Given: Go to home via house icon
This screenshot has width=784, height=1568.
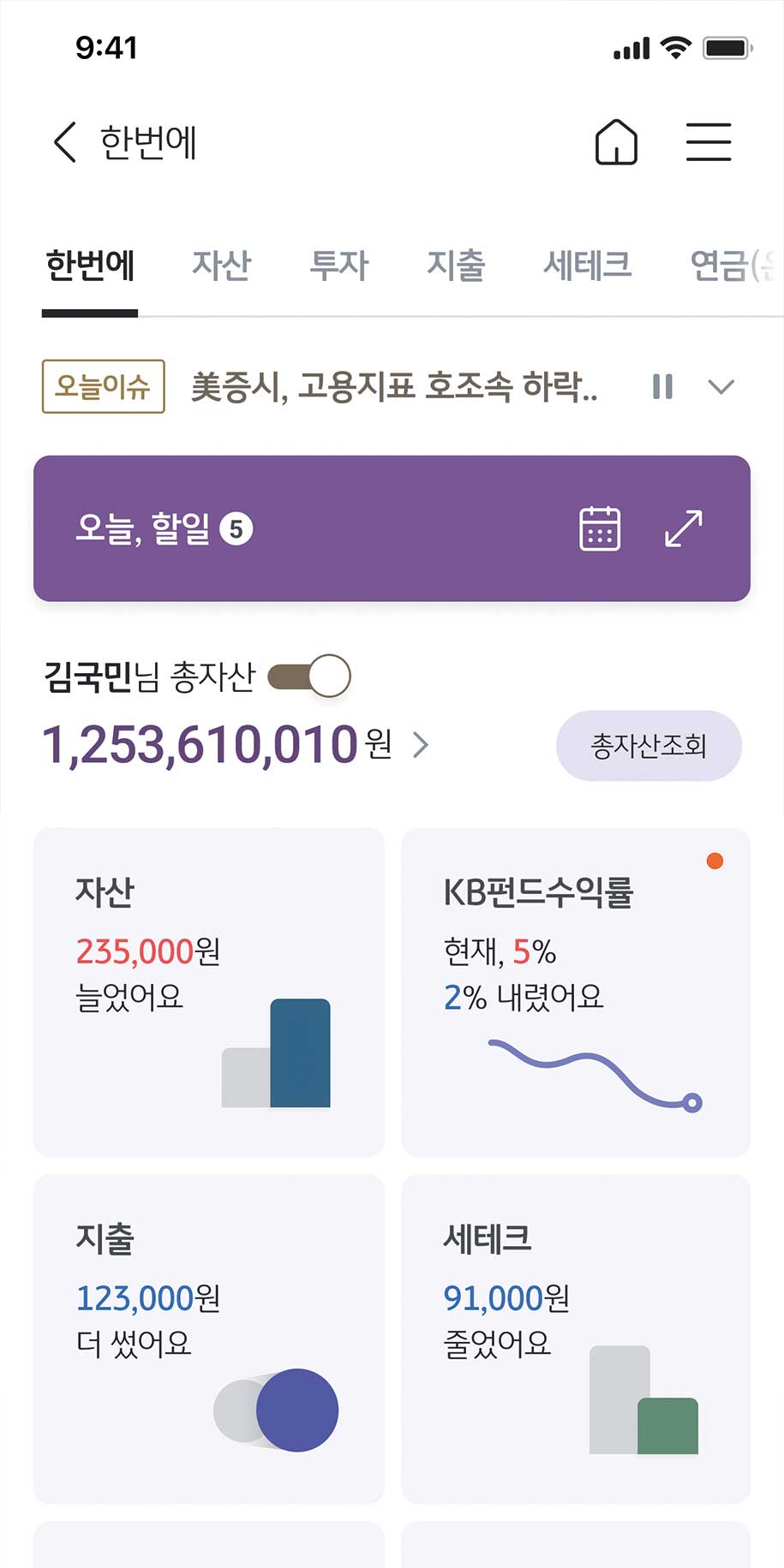Looking at the screenshot, I should coord(616,142).
